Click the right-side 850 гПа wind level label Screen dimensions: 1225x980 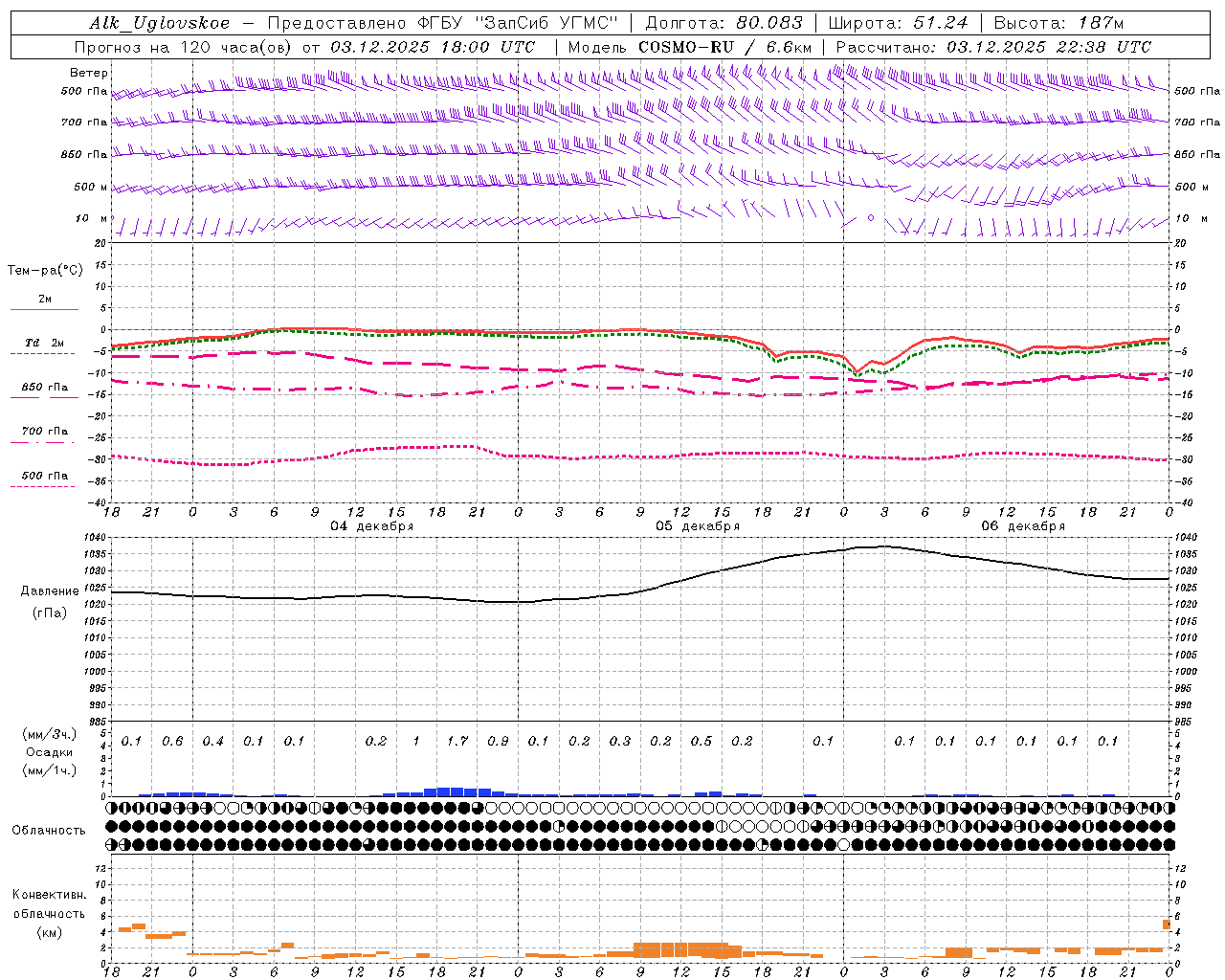pos(1197,154)
